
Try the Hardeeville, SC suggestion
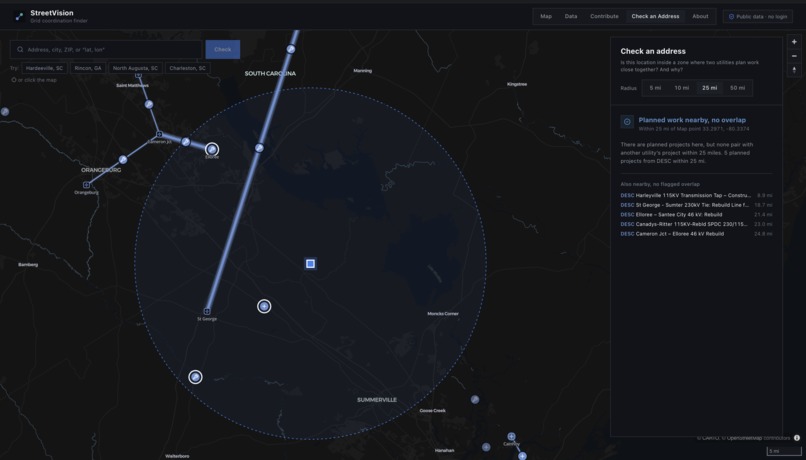tap(44, 68)
